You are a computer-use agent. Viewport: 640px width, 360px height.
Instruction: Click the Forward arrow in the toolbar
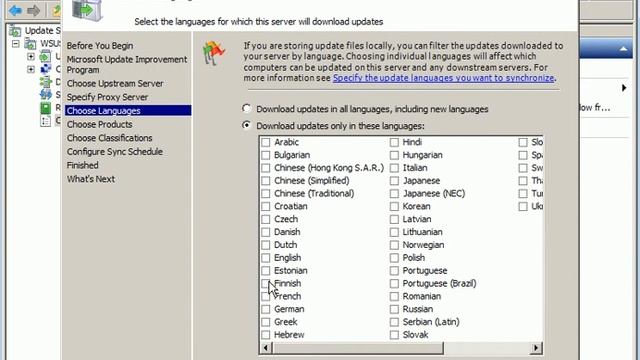[33, 10]
